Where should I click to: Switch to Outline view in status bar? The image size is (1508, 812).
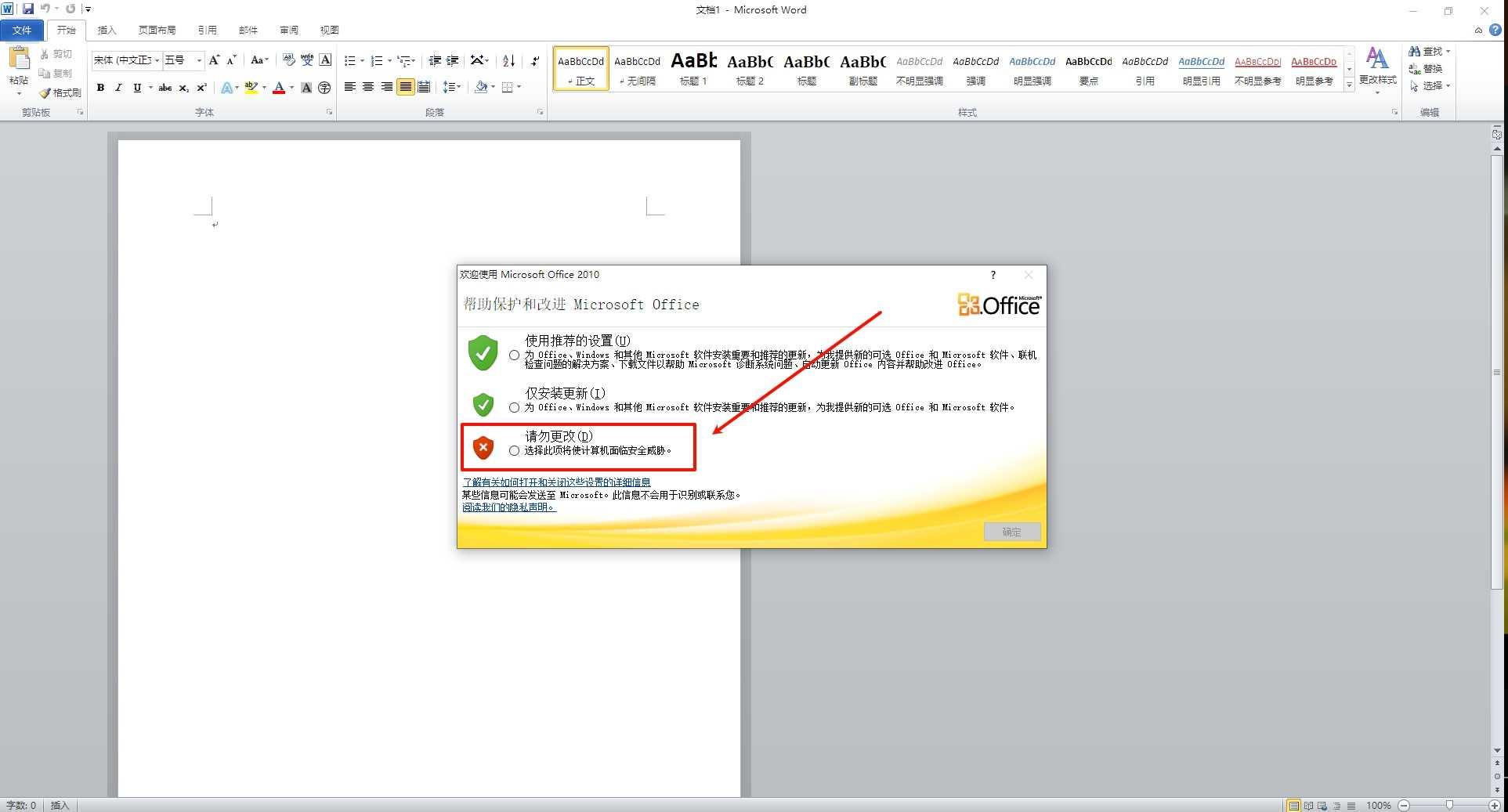(x=1337, y=805)
